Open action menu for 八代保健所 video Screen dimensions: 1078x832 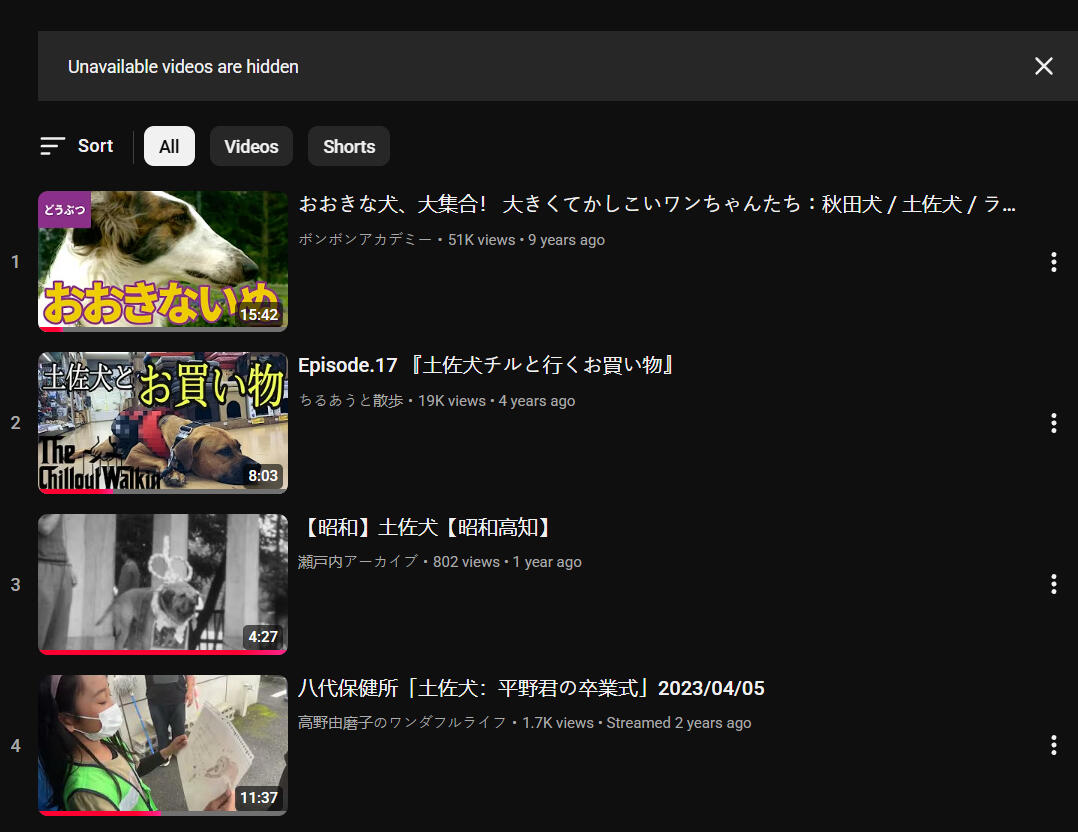(1053, 745)
